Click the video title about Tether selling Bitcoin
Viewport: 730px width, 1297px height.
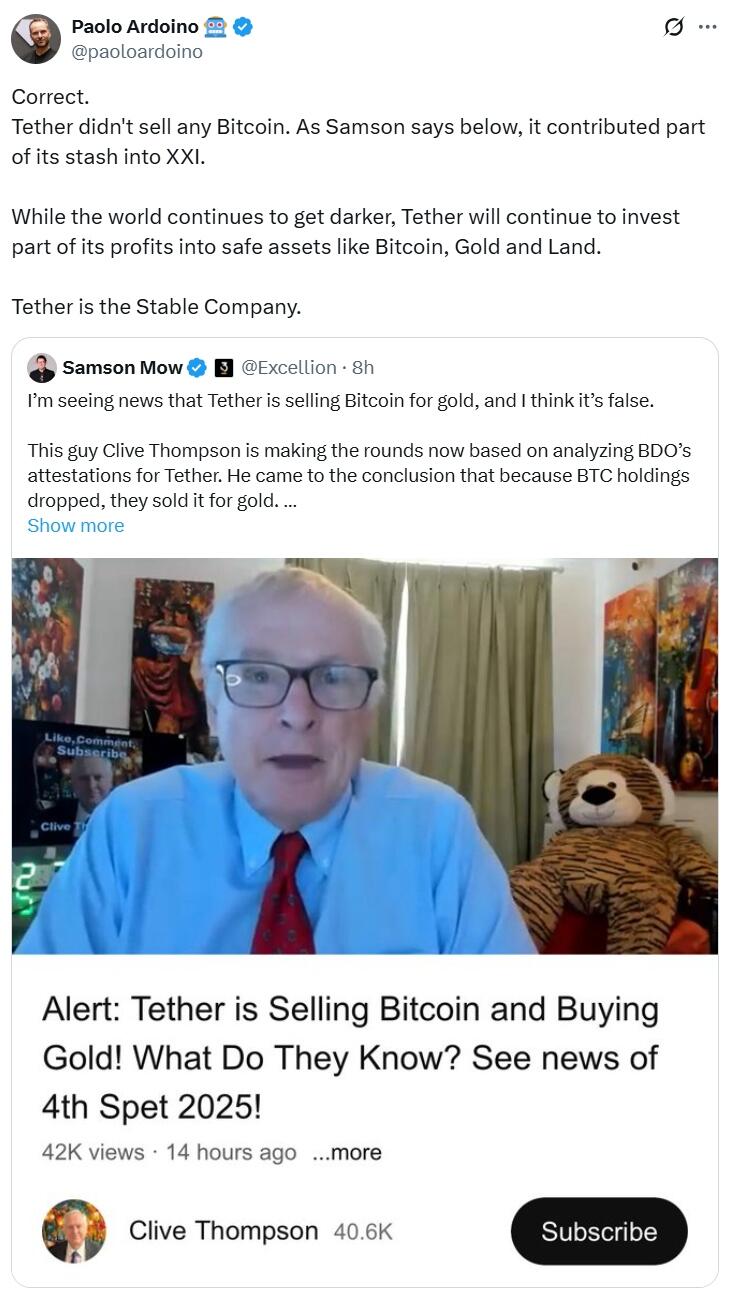coord(350,1058)
